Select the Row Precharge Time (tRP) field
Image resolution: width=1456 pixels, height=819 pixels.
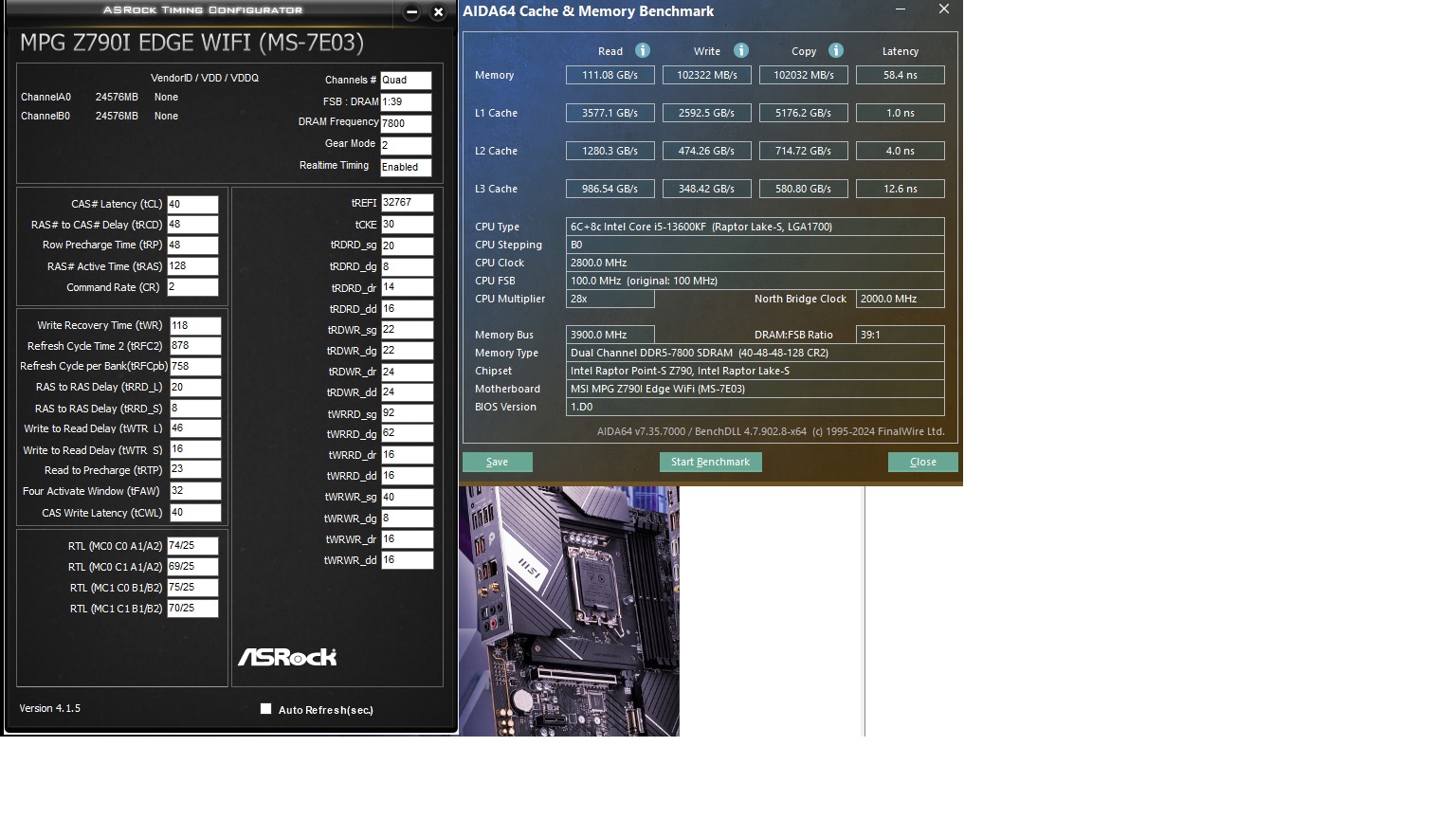pyautogui.click(x=193, y=246)
